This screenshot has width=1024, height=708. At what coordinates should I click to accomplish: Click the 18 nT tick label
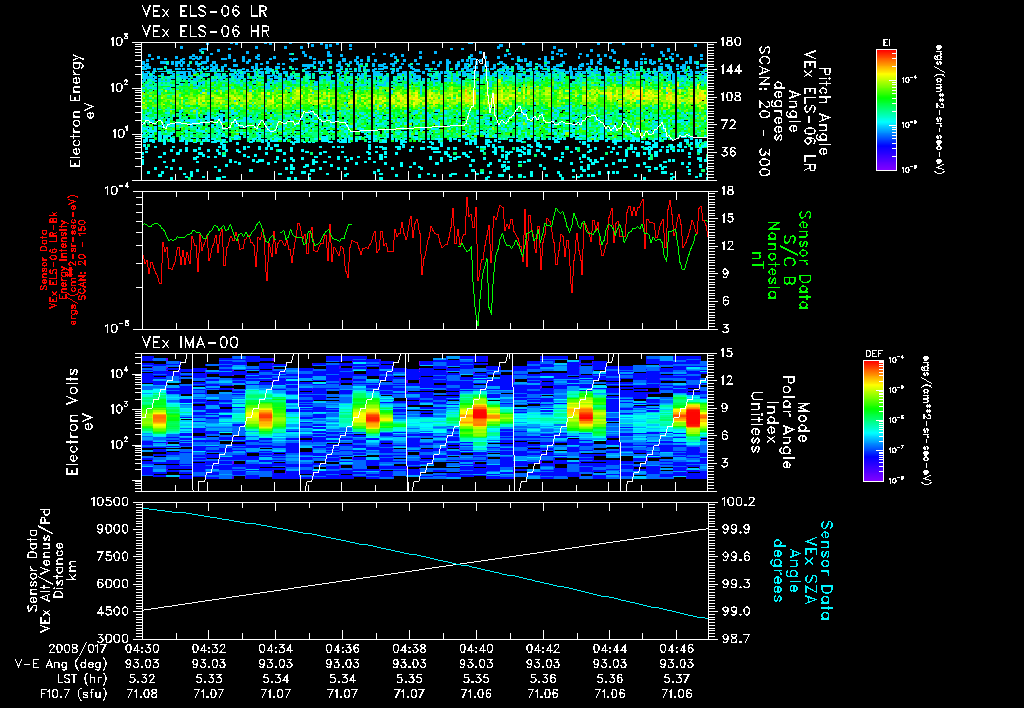[x=726, y=191]
